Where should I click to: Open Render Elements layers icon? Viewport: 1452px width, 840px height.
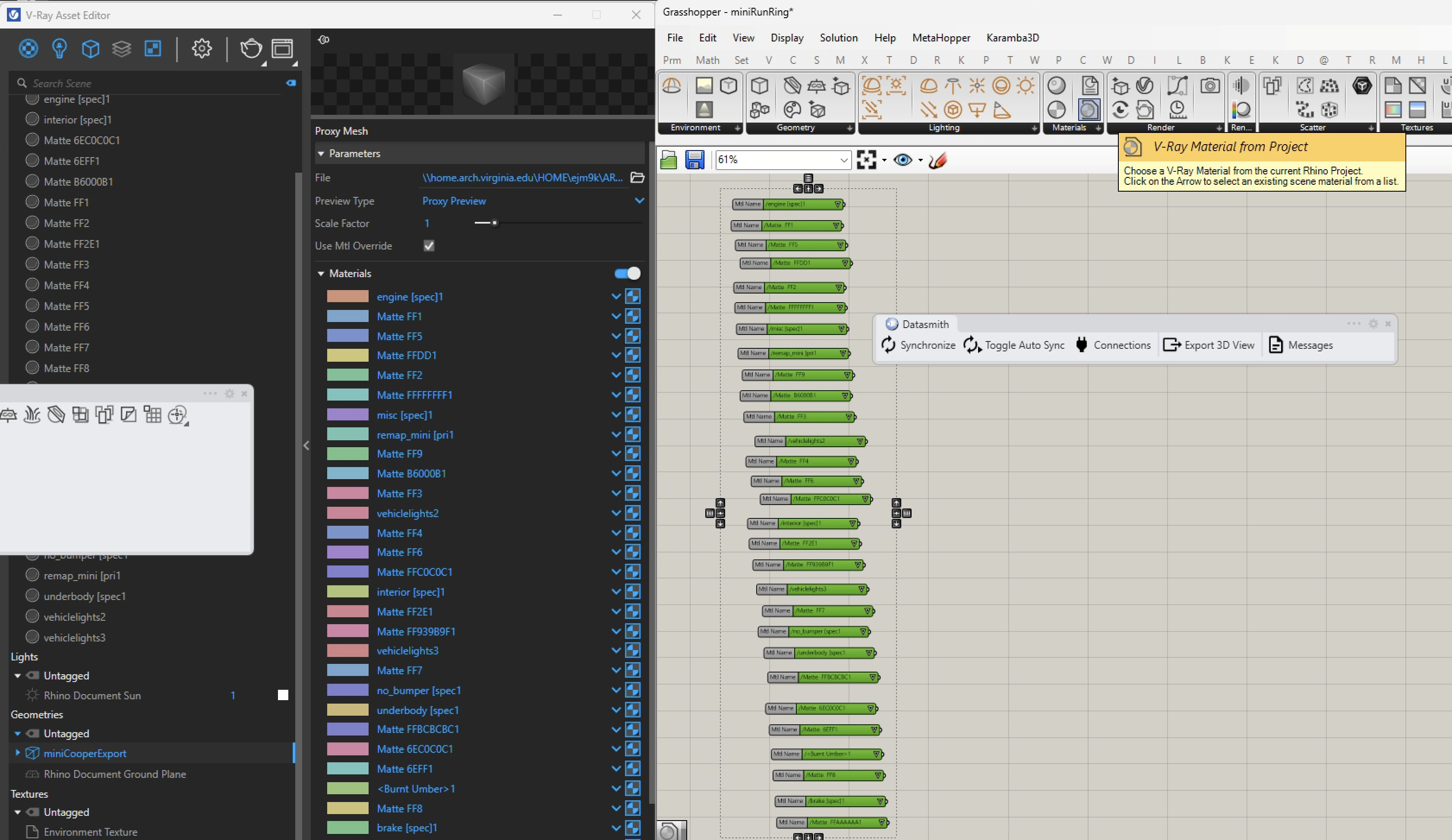click(122, 48)
